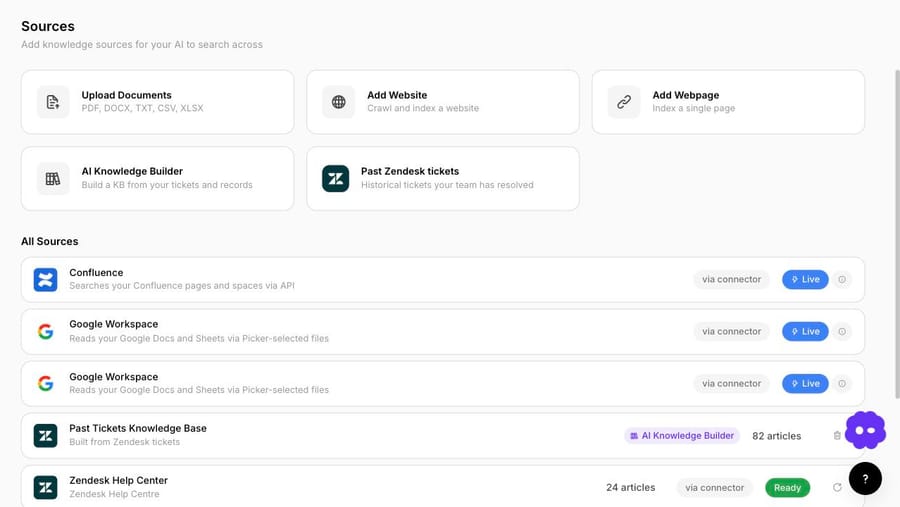Open the Past Zendesk tickets card
The width and height of the screenshot is (900, 507).
point(443,179)
